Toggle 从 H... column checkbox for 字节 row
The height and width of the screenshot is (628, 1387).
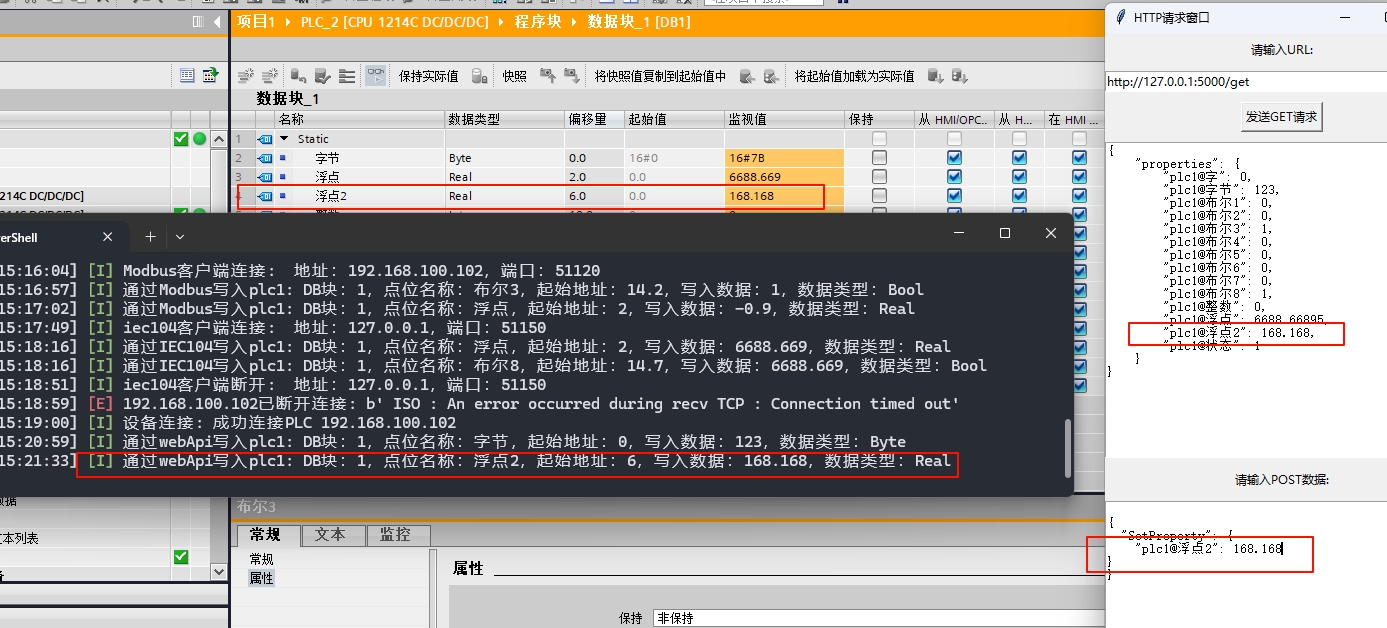pos(1019,158)
